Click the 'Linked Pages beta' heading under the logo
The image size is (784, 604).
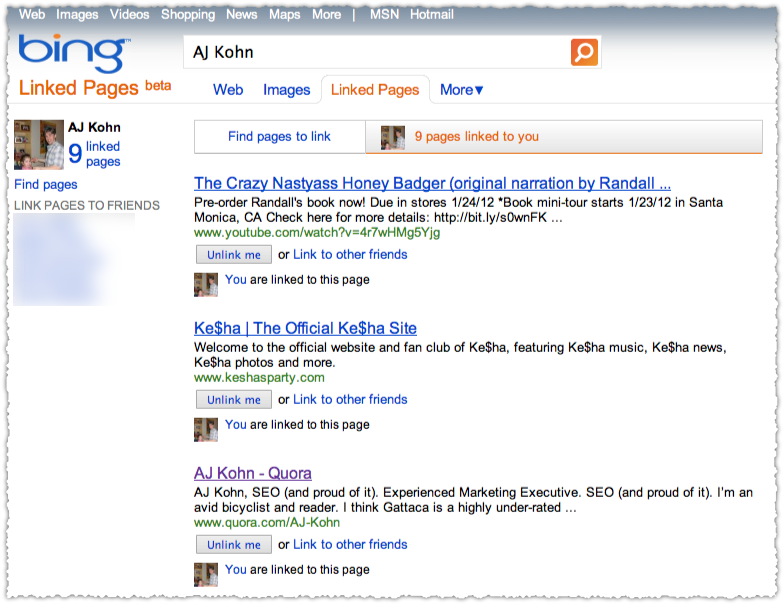click(x=95, y=88)
